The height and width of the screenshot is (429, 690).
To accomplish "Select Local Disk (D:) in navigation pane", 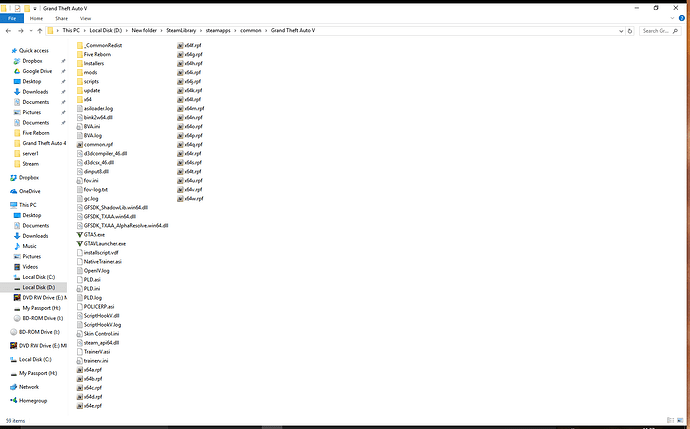I will 34,287.
